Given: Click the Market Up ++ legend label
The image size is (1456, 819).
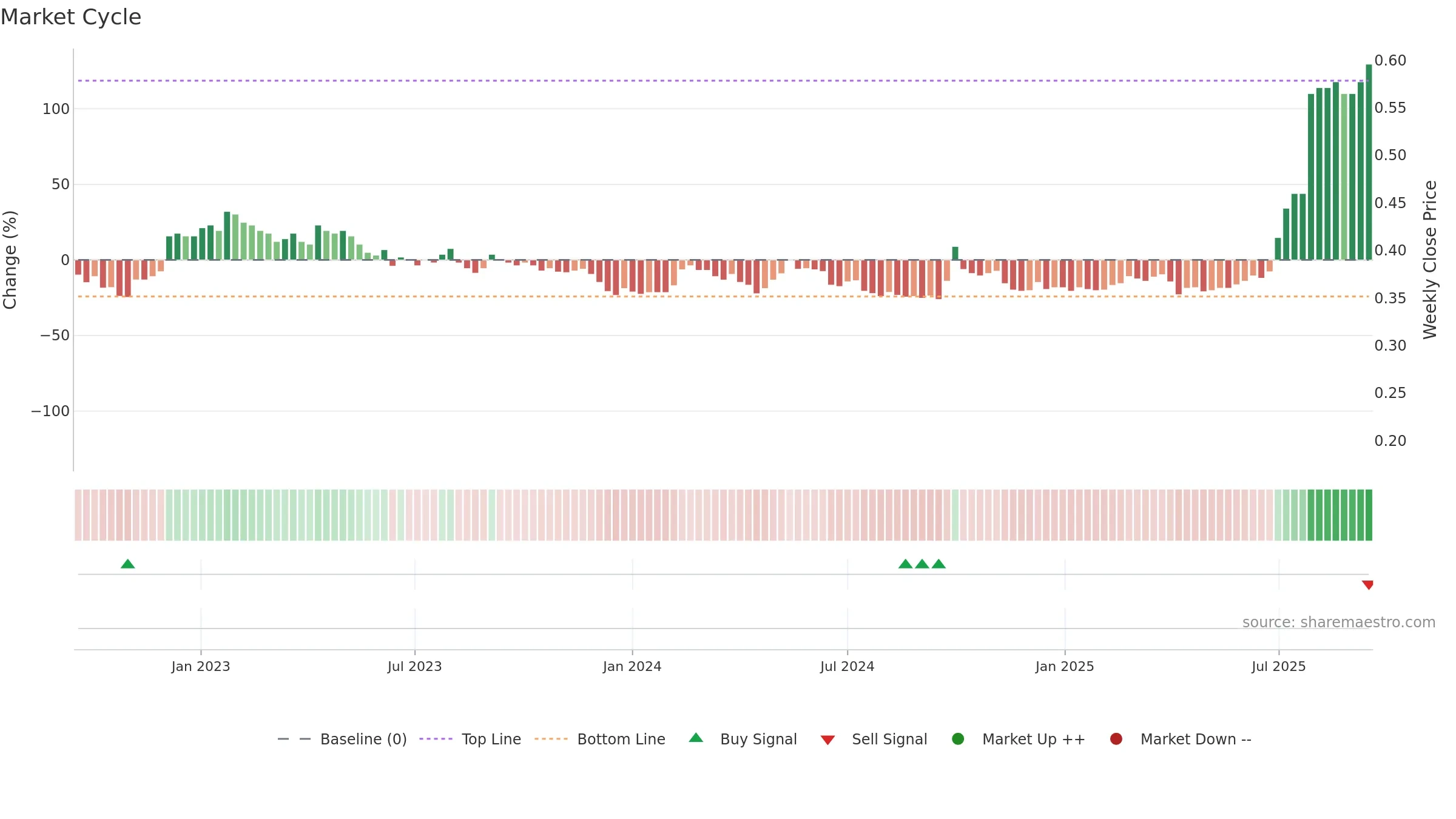Looking at the screenshot, I should (x=1034, y=739).
